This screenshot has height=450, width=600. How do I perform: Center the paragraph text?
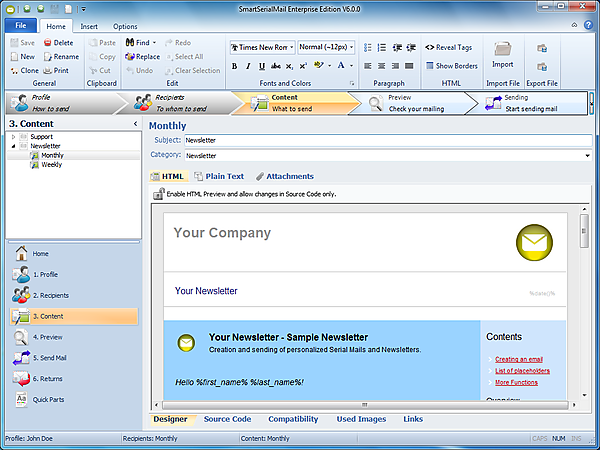[382, 66]
